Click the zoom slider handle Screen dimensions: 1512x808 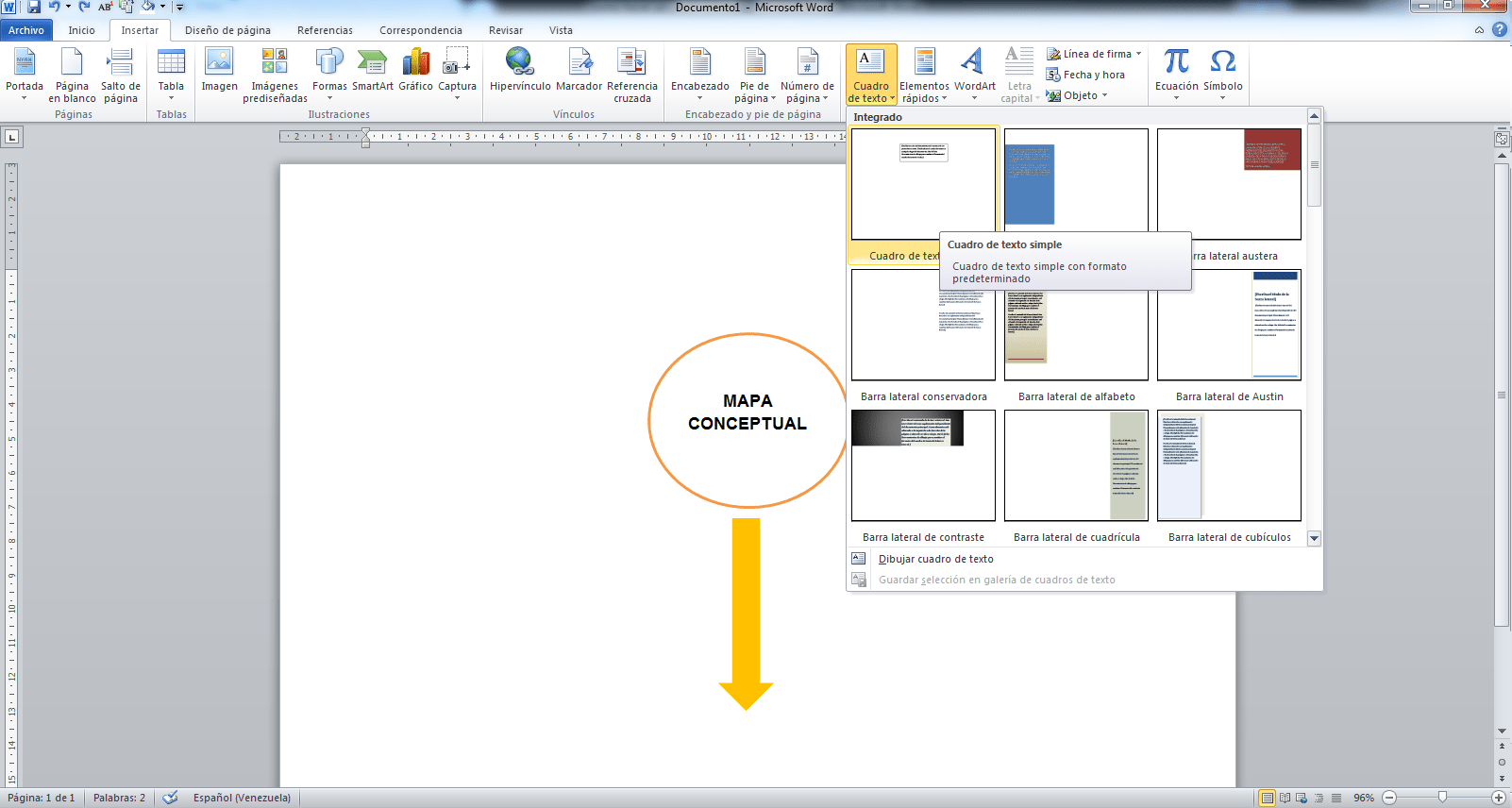(1442, 798)
